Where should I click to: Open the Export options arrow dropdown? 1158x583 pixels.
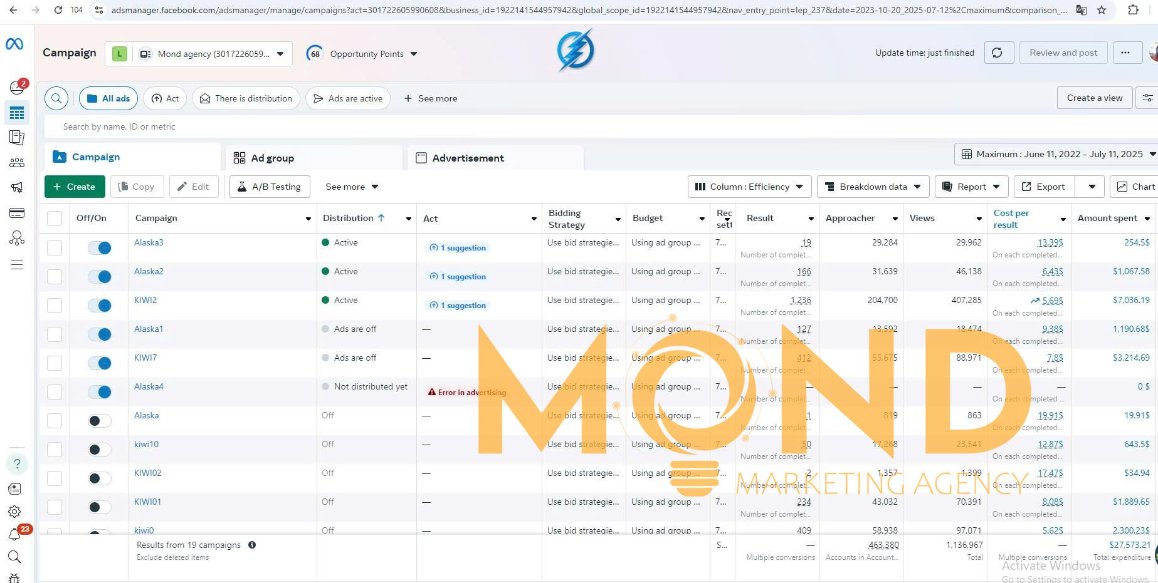click(1091, 187)
